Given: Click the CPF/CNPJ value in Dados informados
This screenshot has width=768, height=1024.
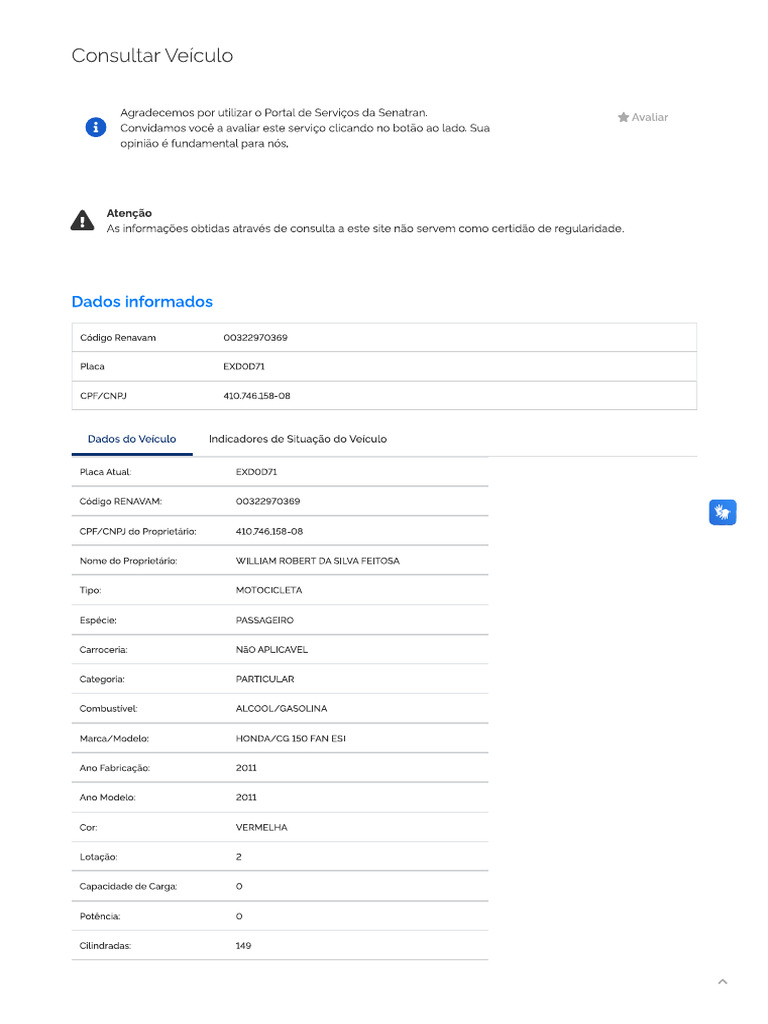Looking at the screenshot, I should pos(256,396).
